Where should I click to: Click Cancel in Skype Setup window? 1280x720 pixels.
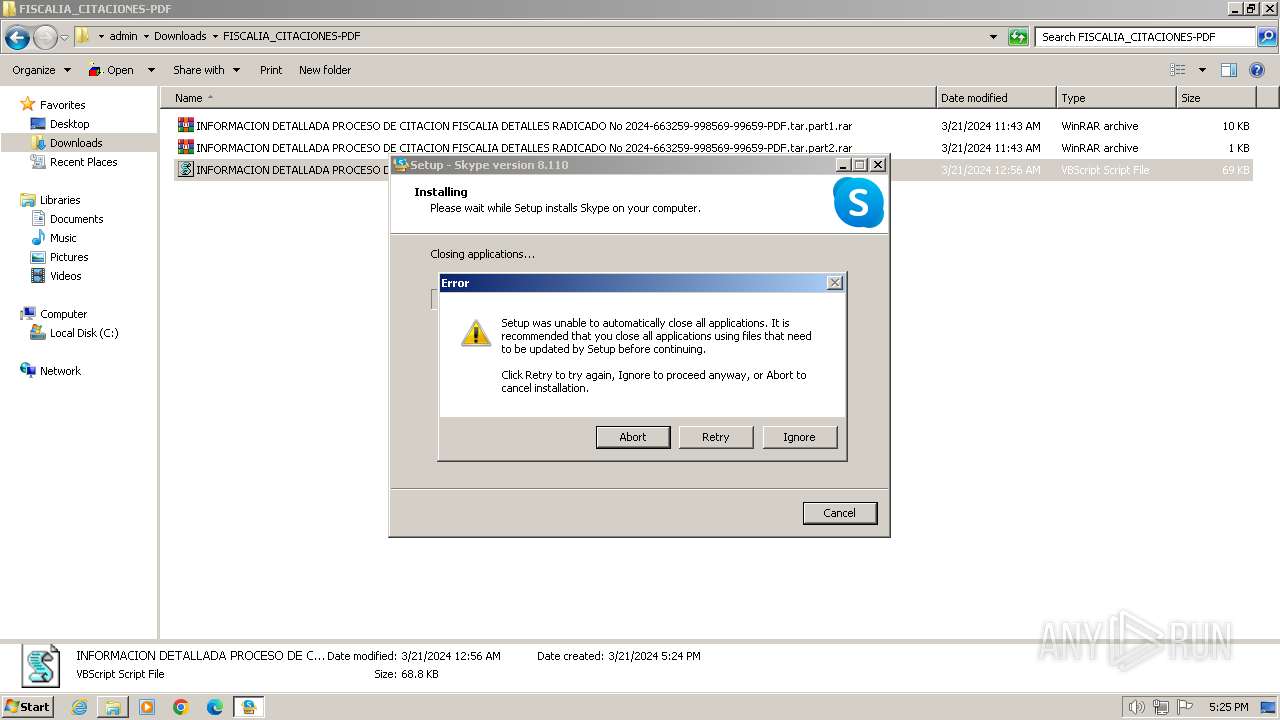(x=840, y=513)
